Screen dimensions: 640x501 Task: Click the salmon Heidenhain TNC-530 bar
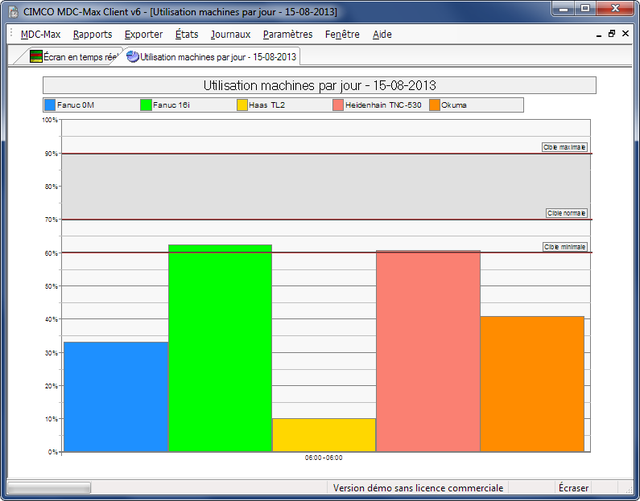(428, 351)
